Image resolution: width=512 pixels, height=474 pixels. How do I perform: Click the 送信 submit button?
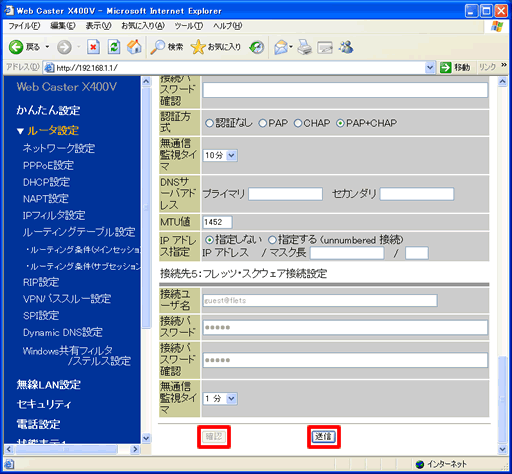pyautogui.click(x=324, y=437)
